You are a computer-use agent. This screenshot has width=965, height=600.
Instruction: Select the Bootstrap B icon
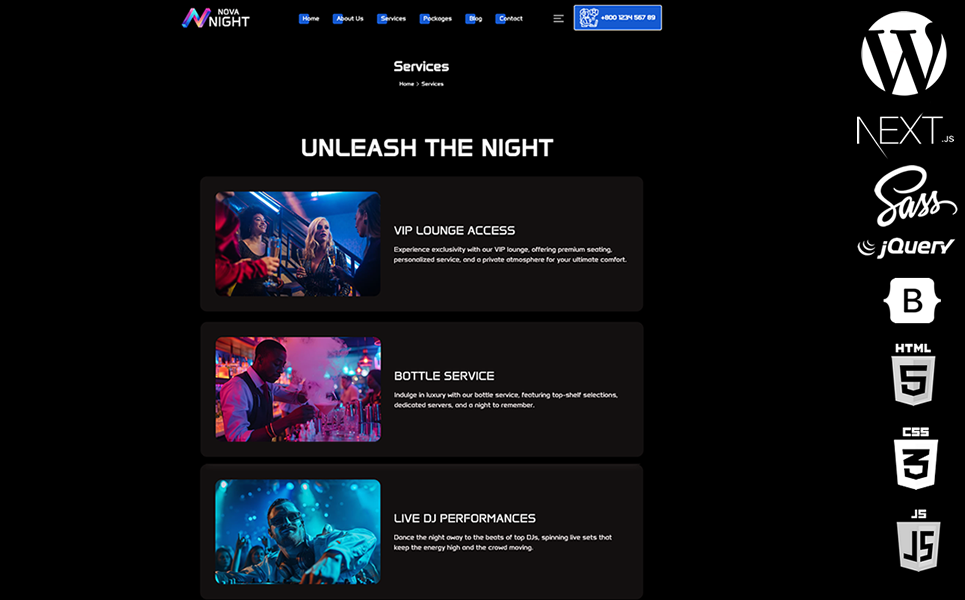[912, 300]
